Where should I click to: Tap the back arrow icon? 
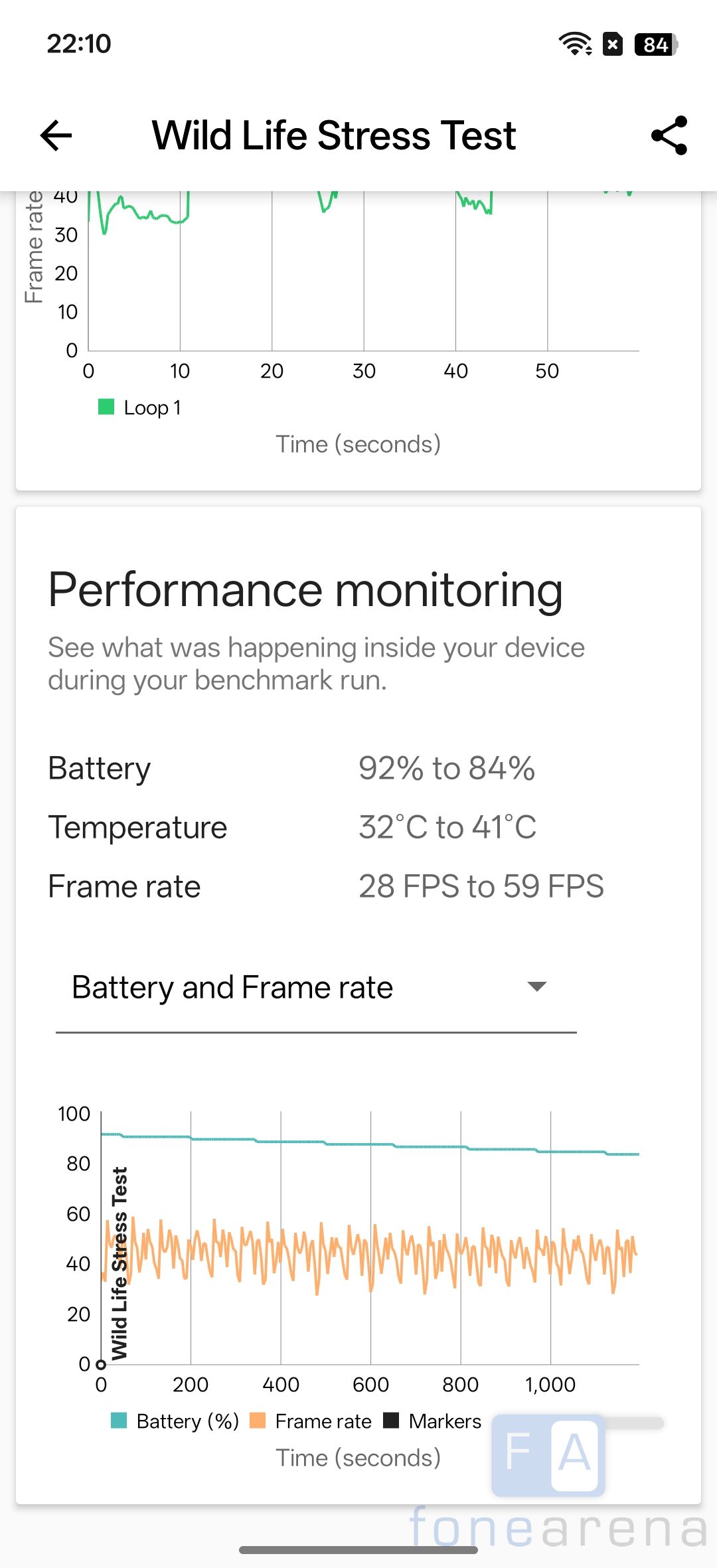click(56, 135)
